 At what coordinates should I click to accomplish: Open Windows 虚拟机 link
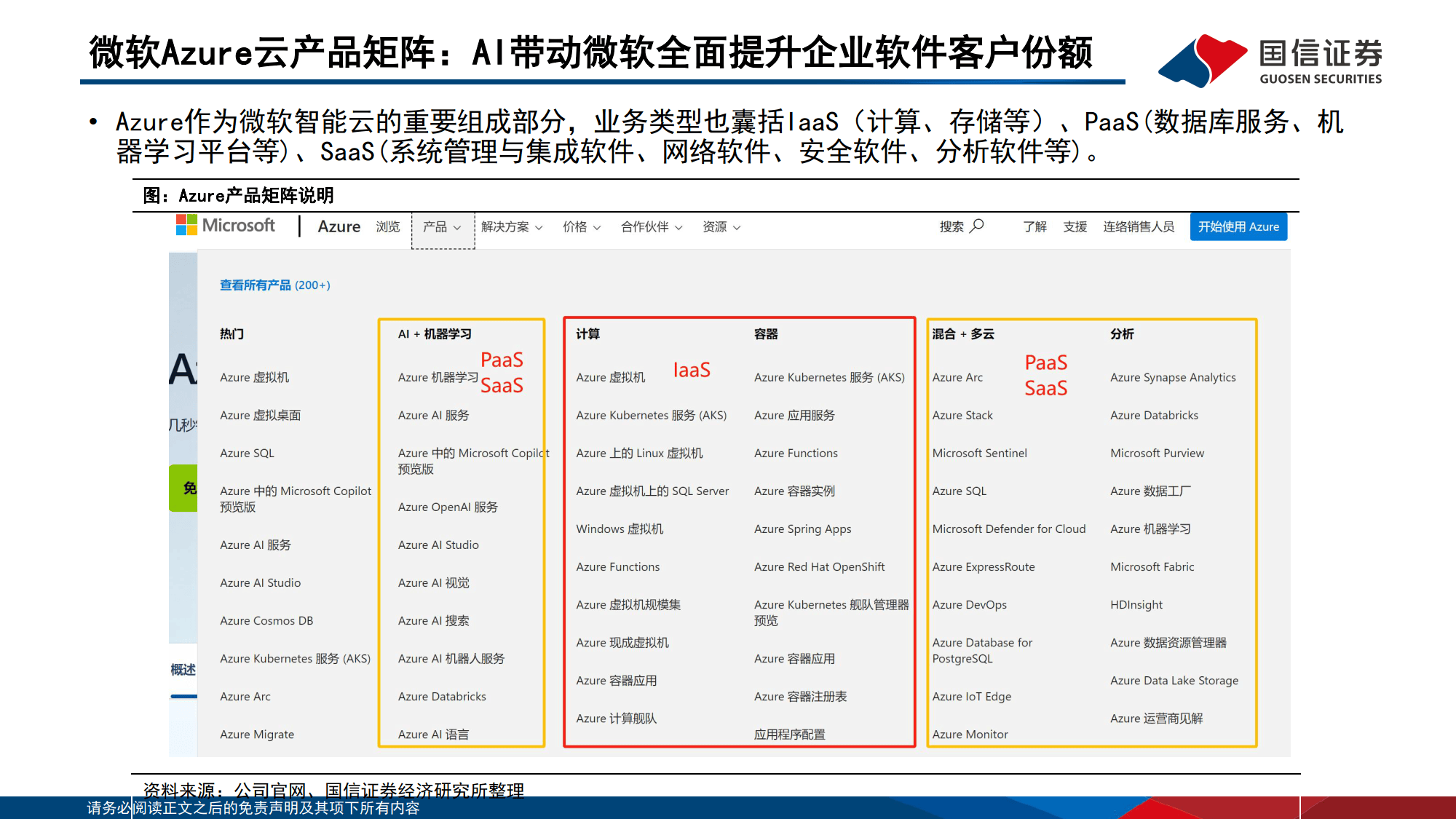point(620,529)
